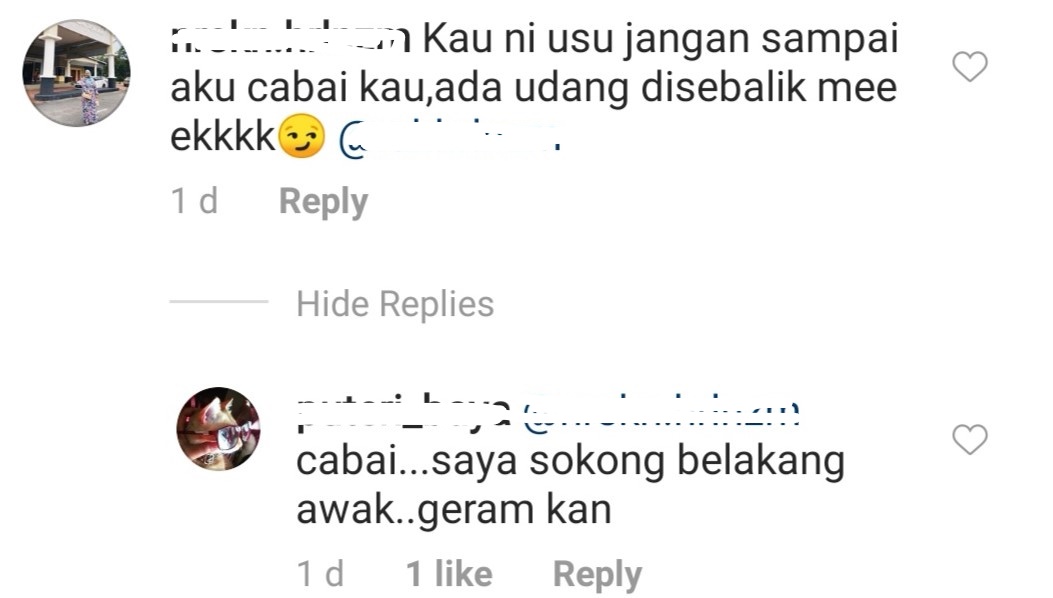Select "1 d" timestamp beside "1 like"
Viewport: 1053px width, 598px height.
(x=320, y=574)
